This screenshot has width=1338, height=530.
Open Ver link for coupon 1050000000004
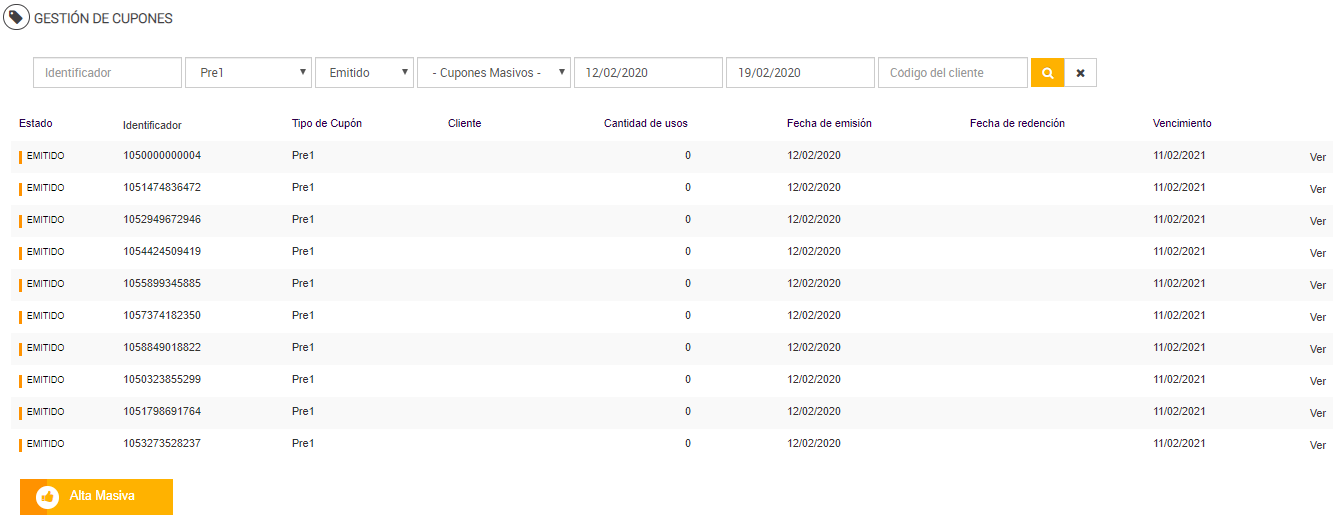click(x=1317, y=157)
